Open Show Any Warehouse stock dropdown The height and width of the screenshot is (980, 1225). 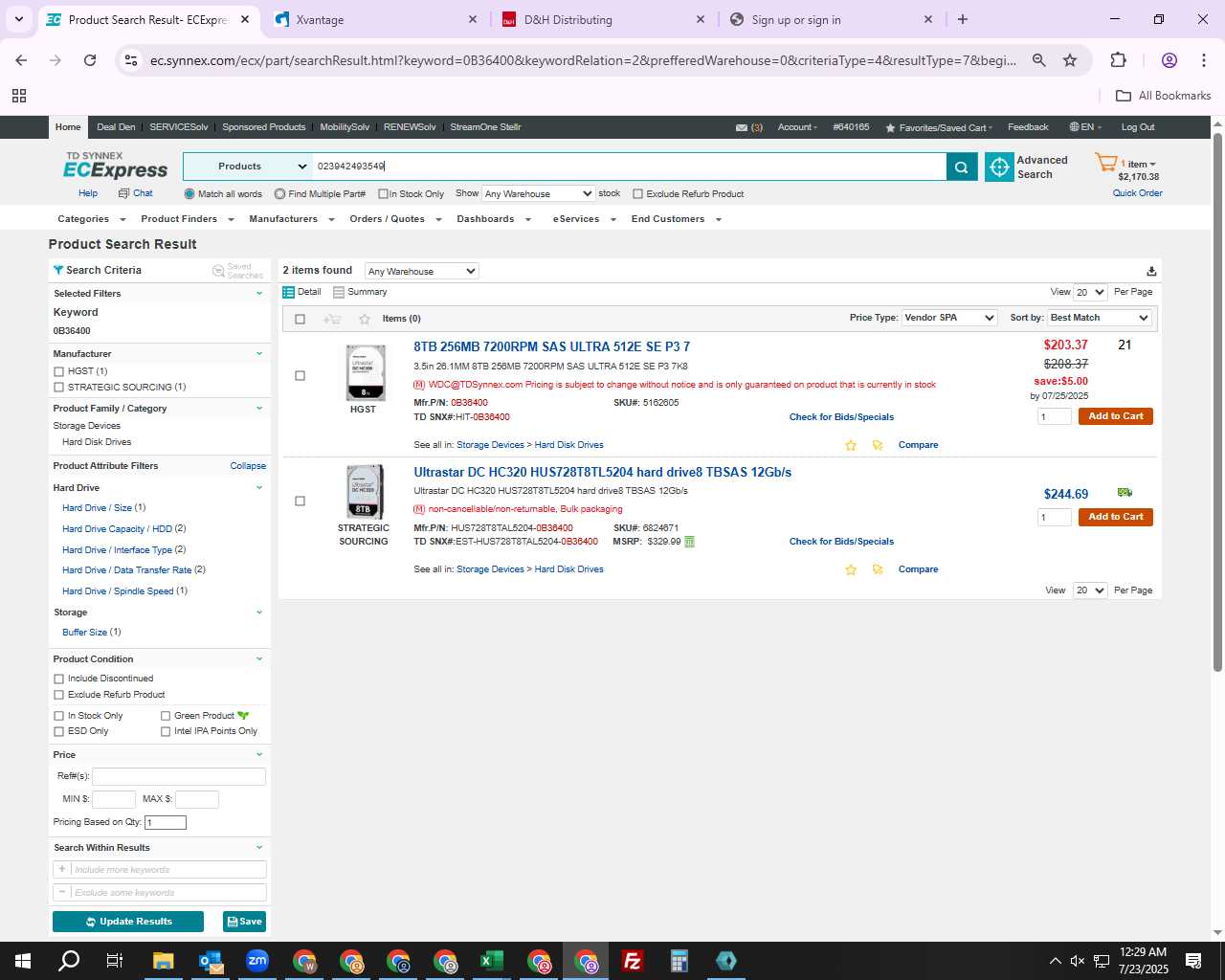tap(538, 193)
